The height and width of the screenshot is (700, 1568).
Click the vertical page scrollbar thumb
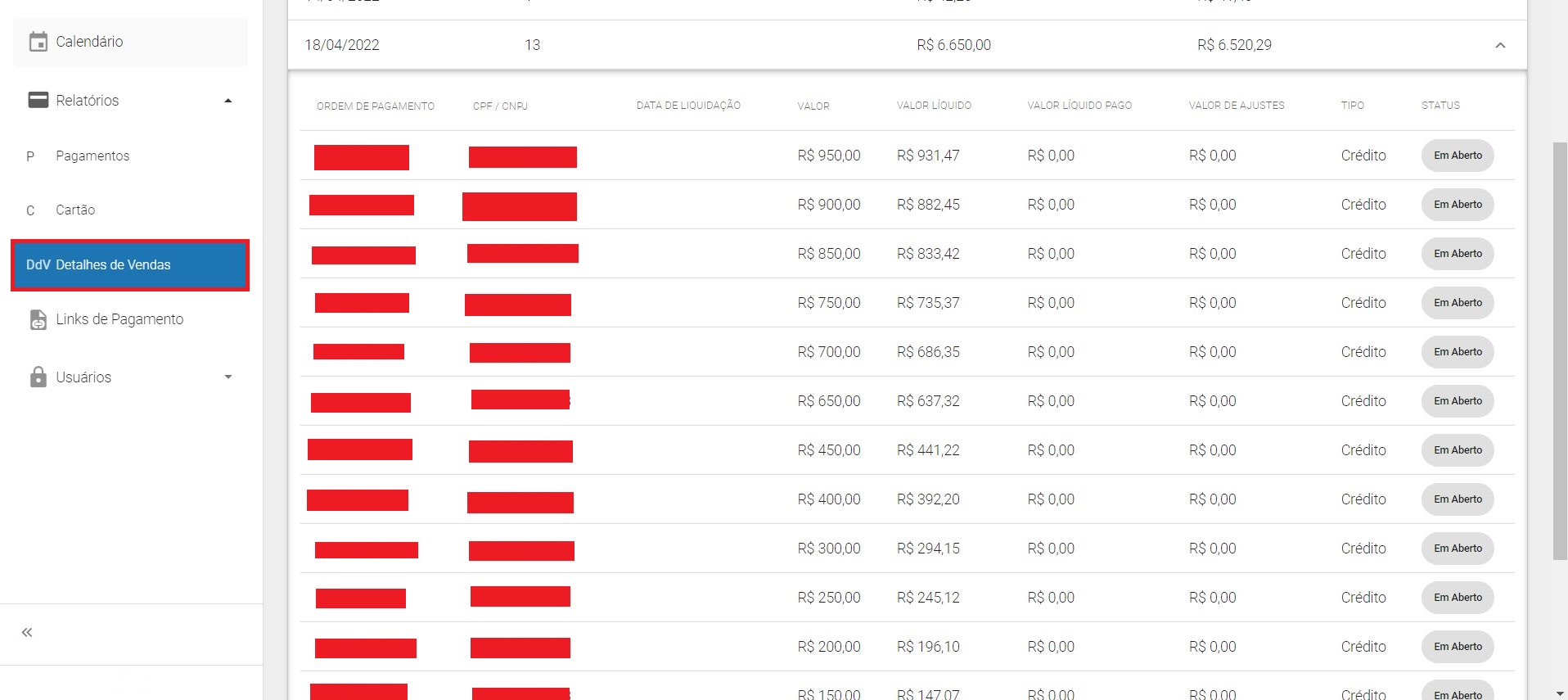pyautogui.click(x=1560, y=352)
